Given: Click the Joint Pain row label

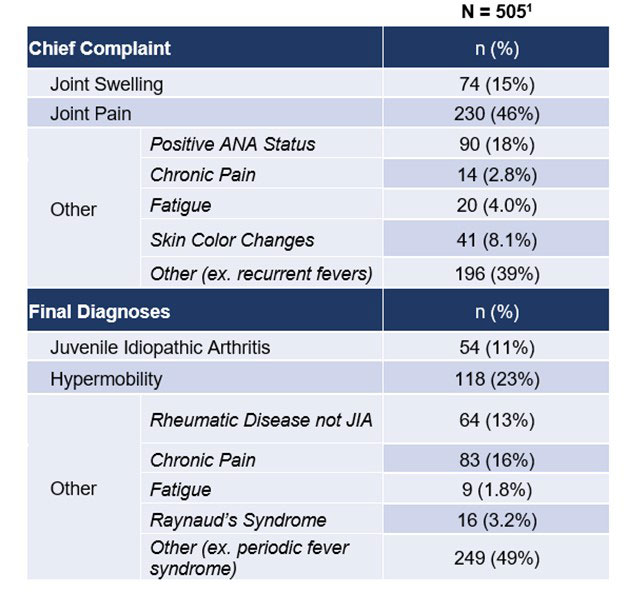Looking at the screenshot, I should pyautogui.click(x=91, y=113).
